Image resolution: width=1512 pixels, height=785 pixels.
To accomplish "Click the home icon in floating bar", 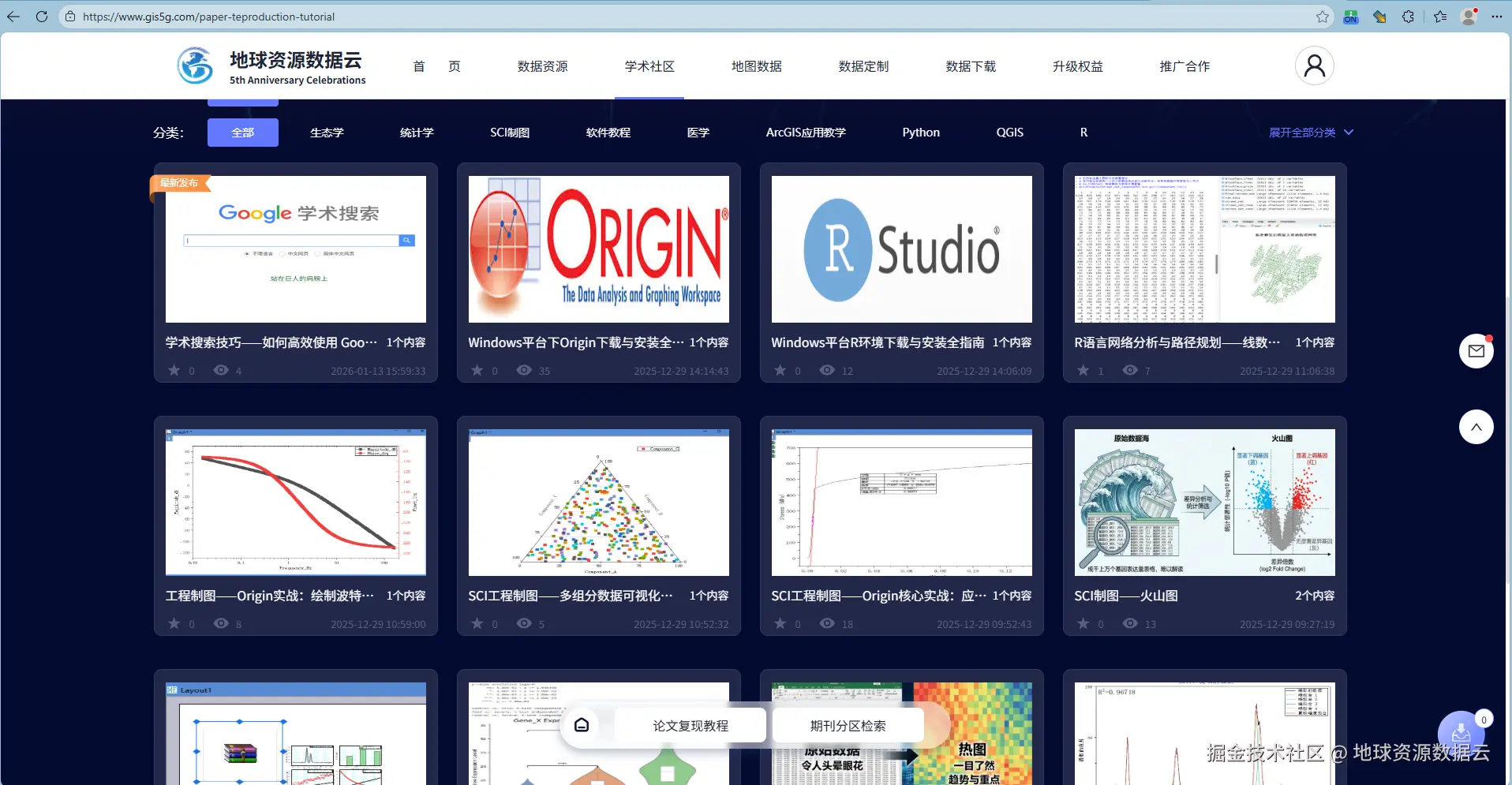I will click(x=582, y=725).
